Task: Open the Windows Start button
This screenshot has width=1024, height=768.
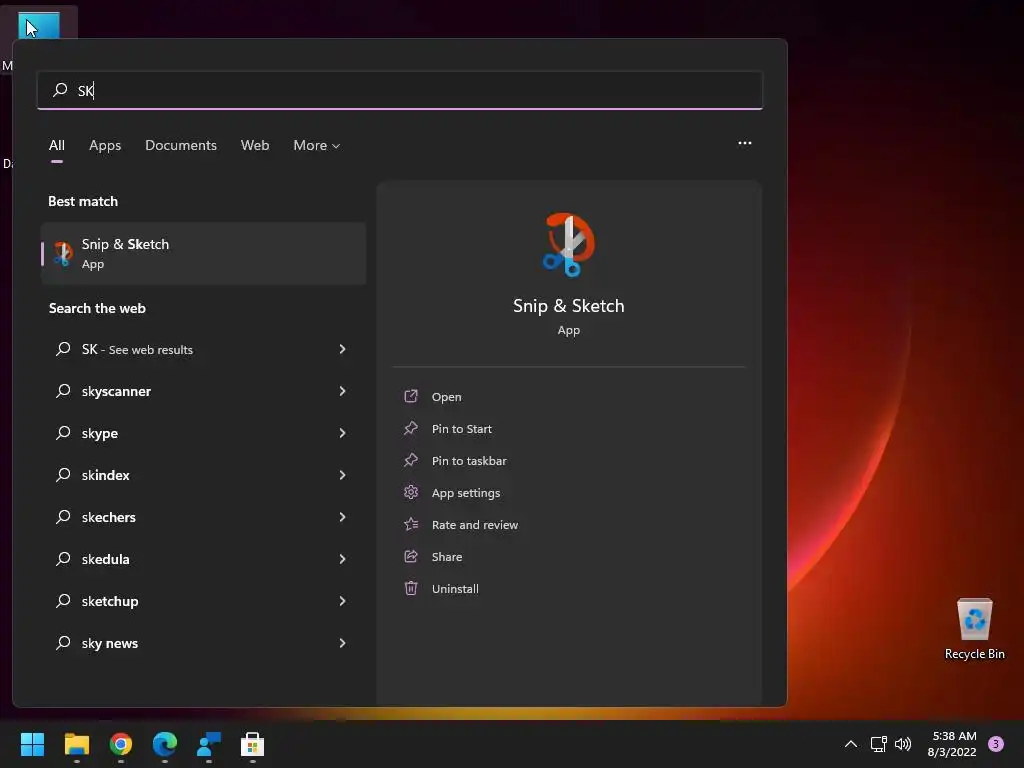Action: click(32, 744)
